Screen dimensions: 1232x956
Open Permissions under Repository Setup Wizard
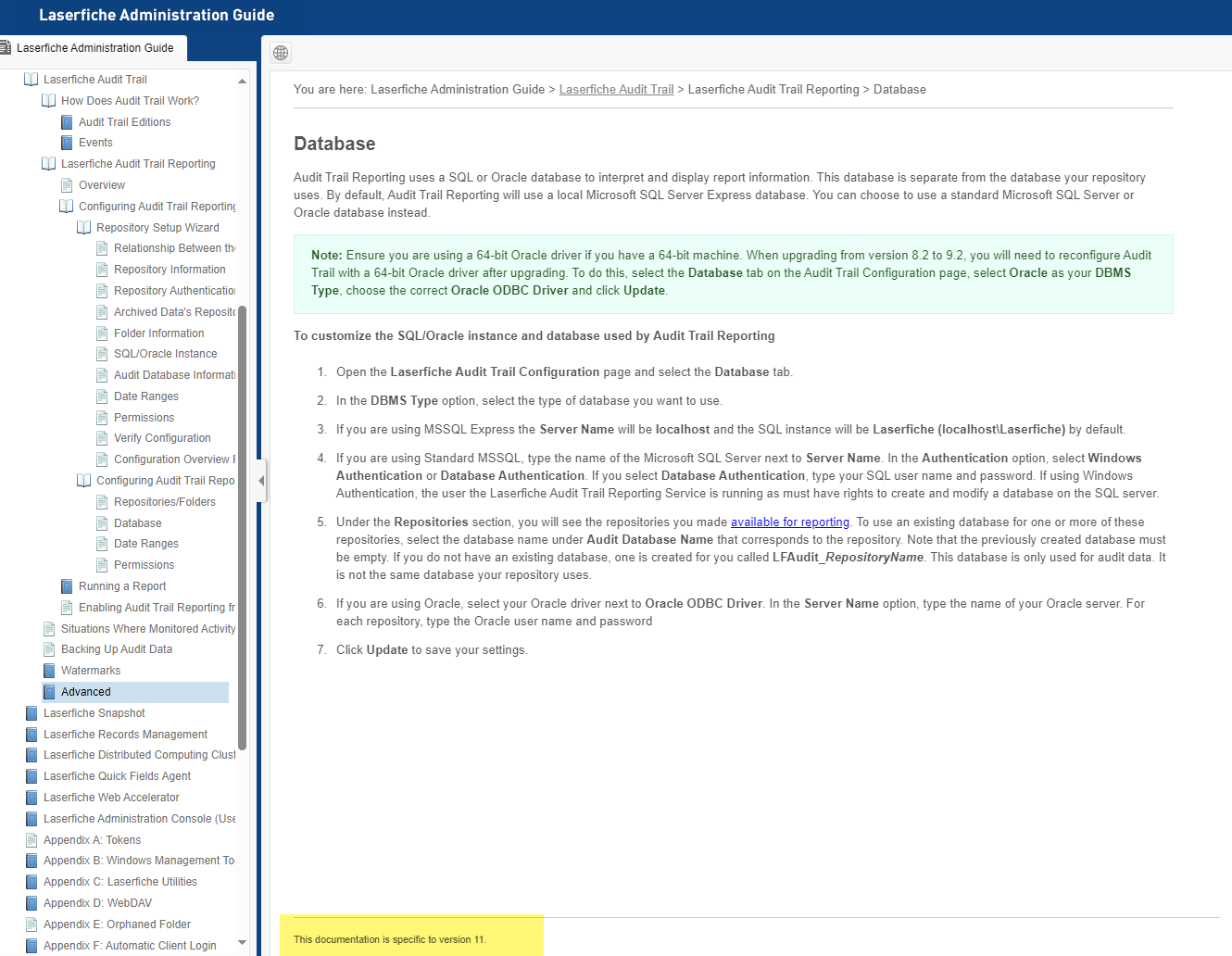[144, 418]
